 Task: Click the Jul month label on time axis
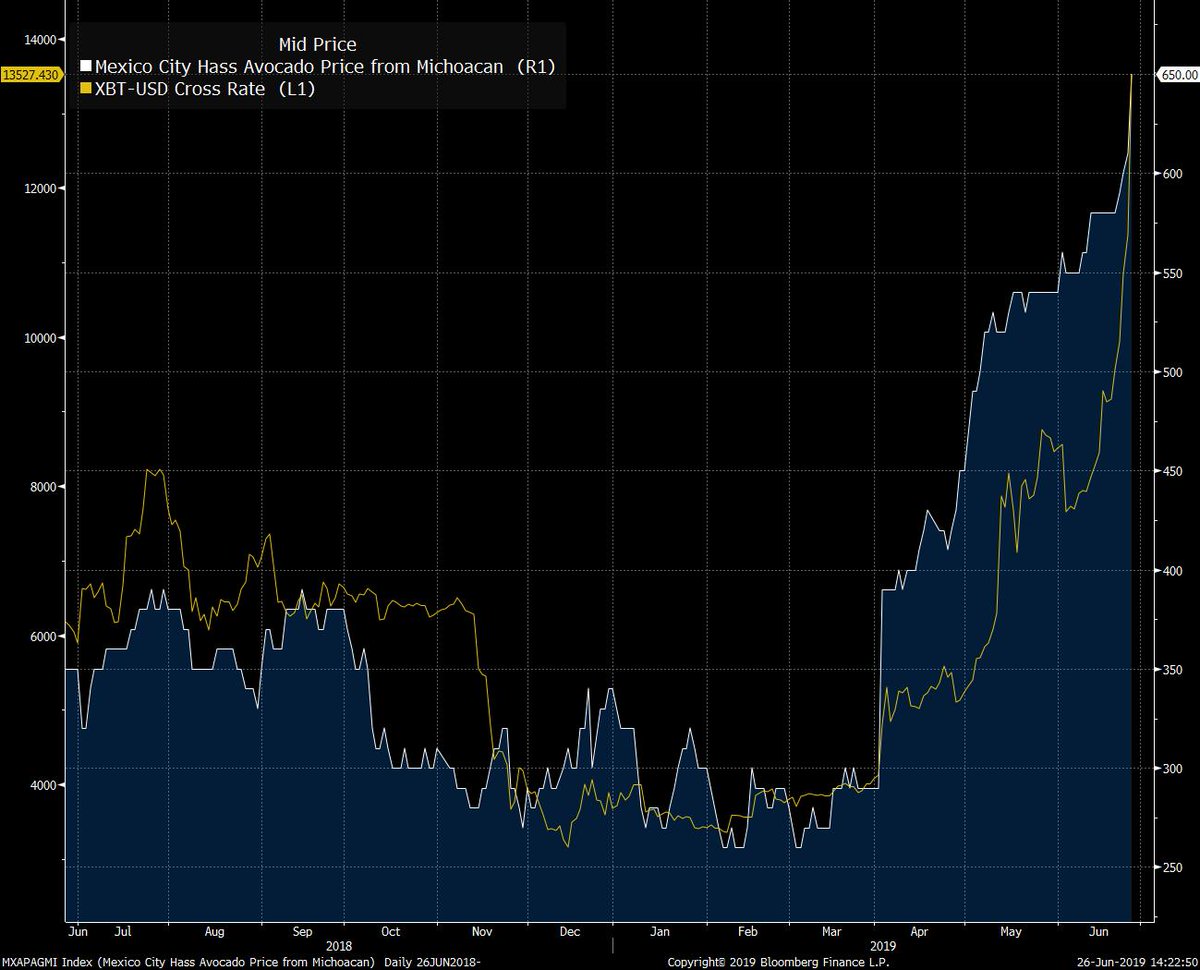(124, 931)
